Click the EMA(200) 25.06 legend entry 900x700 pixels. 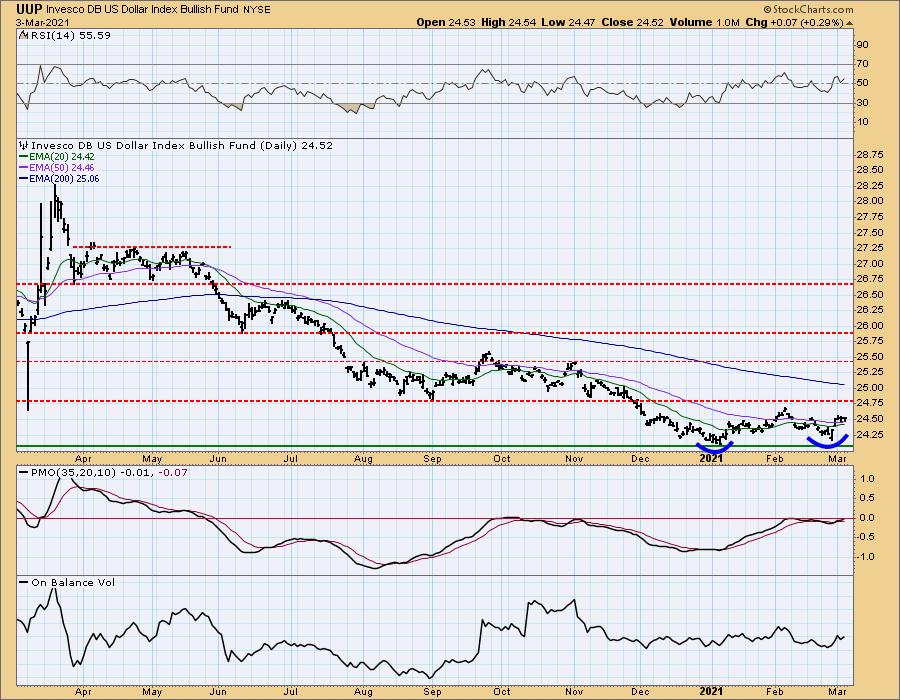pyautogui.click(x=59, y=178)
